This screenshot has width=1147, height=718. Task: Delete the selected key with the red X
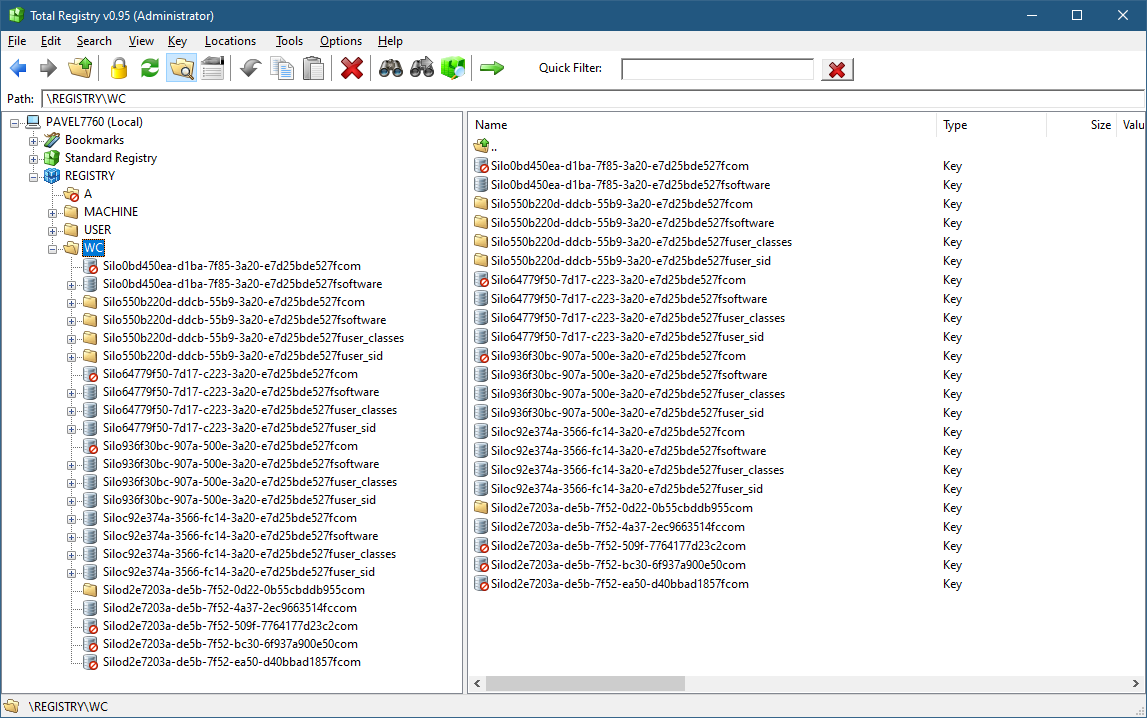(x=352, y=68)
